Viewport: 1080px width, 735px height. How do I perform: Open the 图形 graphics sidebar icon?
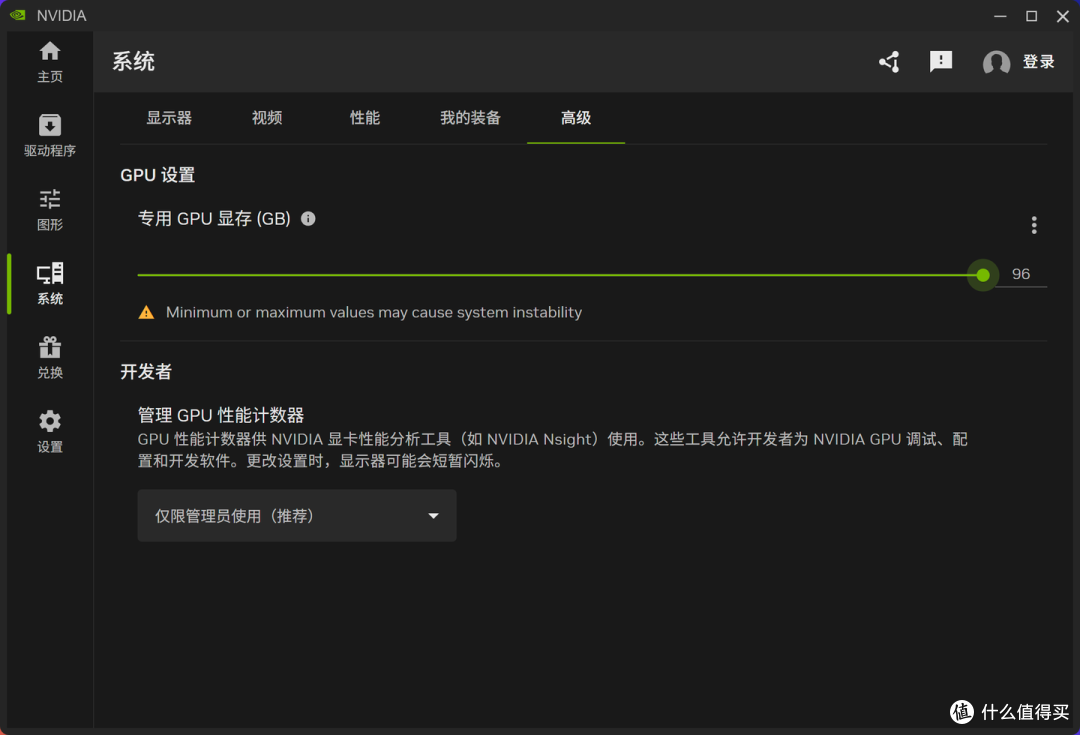(x=50, y=200)
